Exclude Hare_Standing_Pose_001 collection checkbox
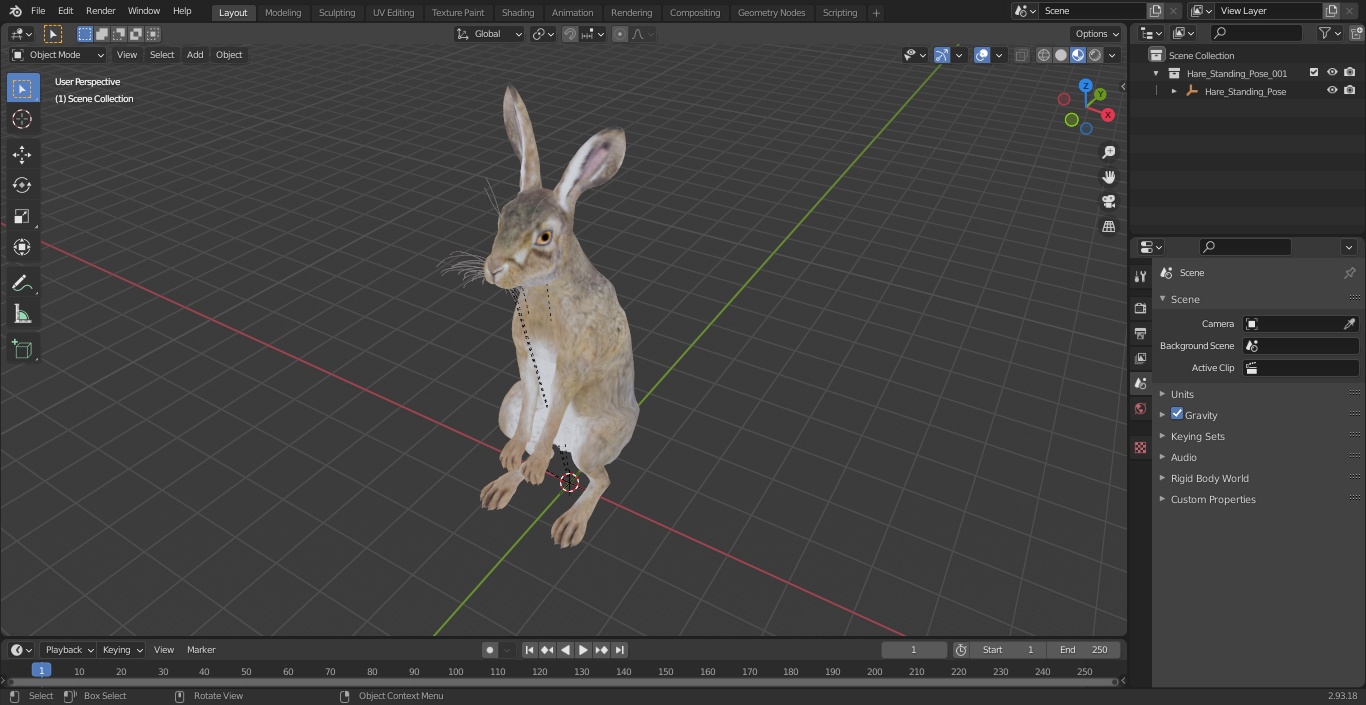 [1314, 73]
